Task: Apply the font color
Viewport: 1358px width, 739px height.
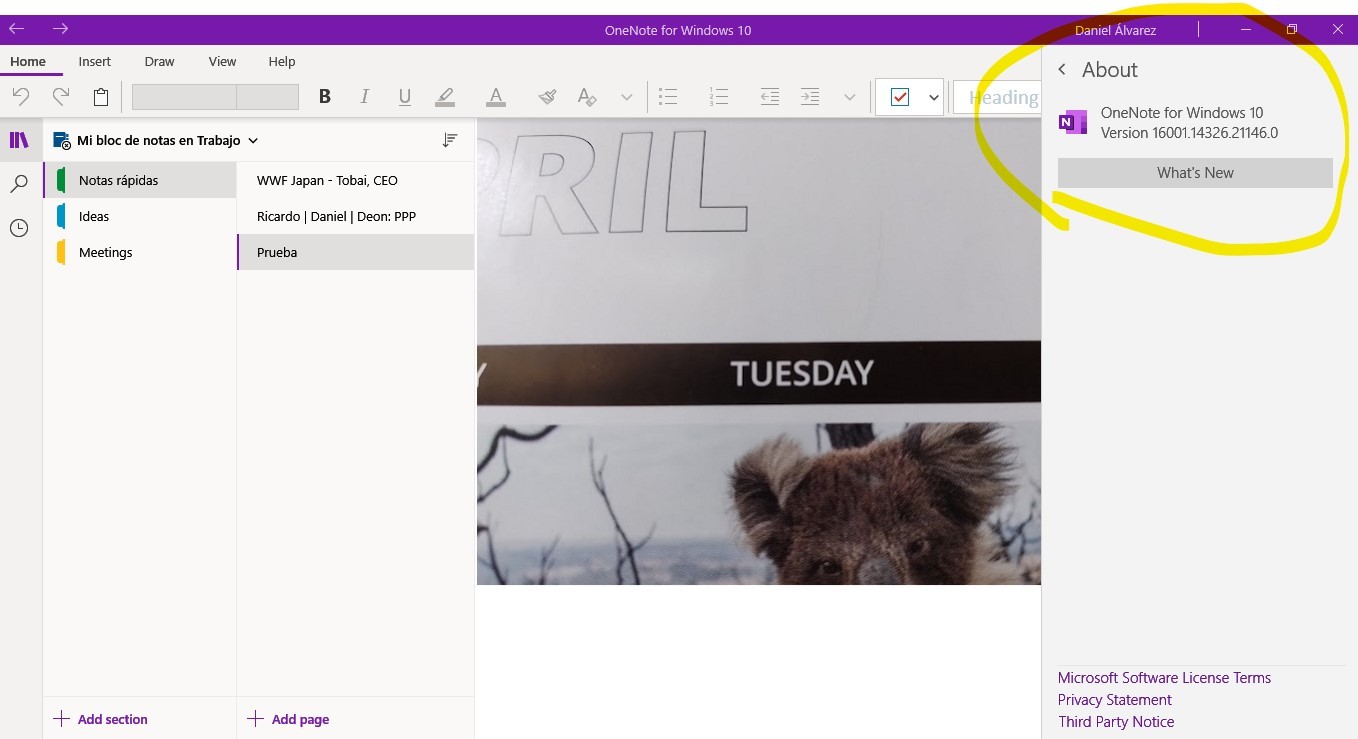Action: coord(496,97)
